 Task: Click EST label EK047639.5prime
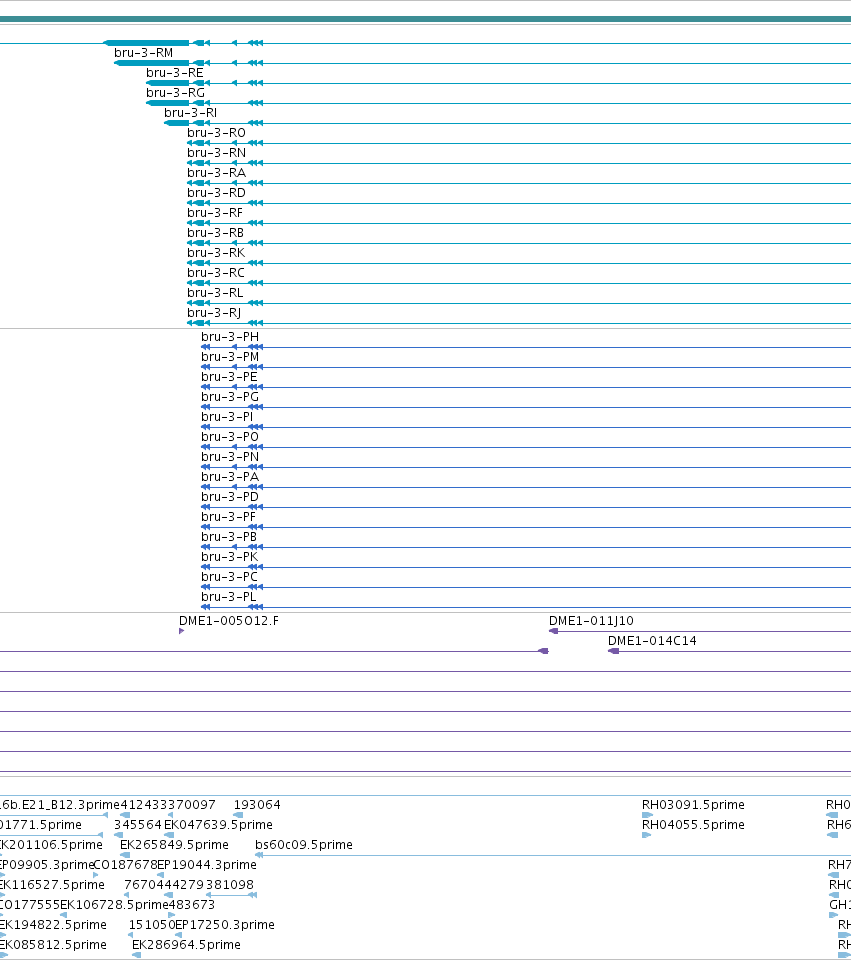(x=219, y=825)
